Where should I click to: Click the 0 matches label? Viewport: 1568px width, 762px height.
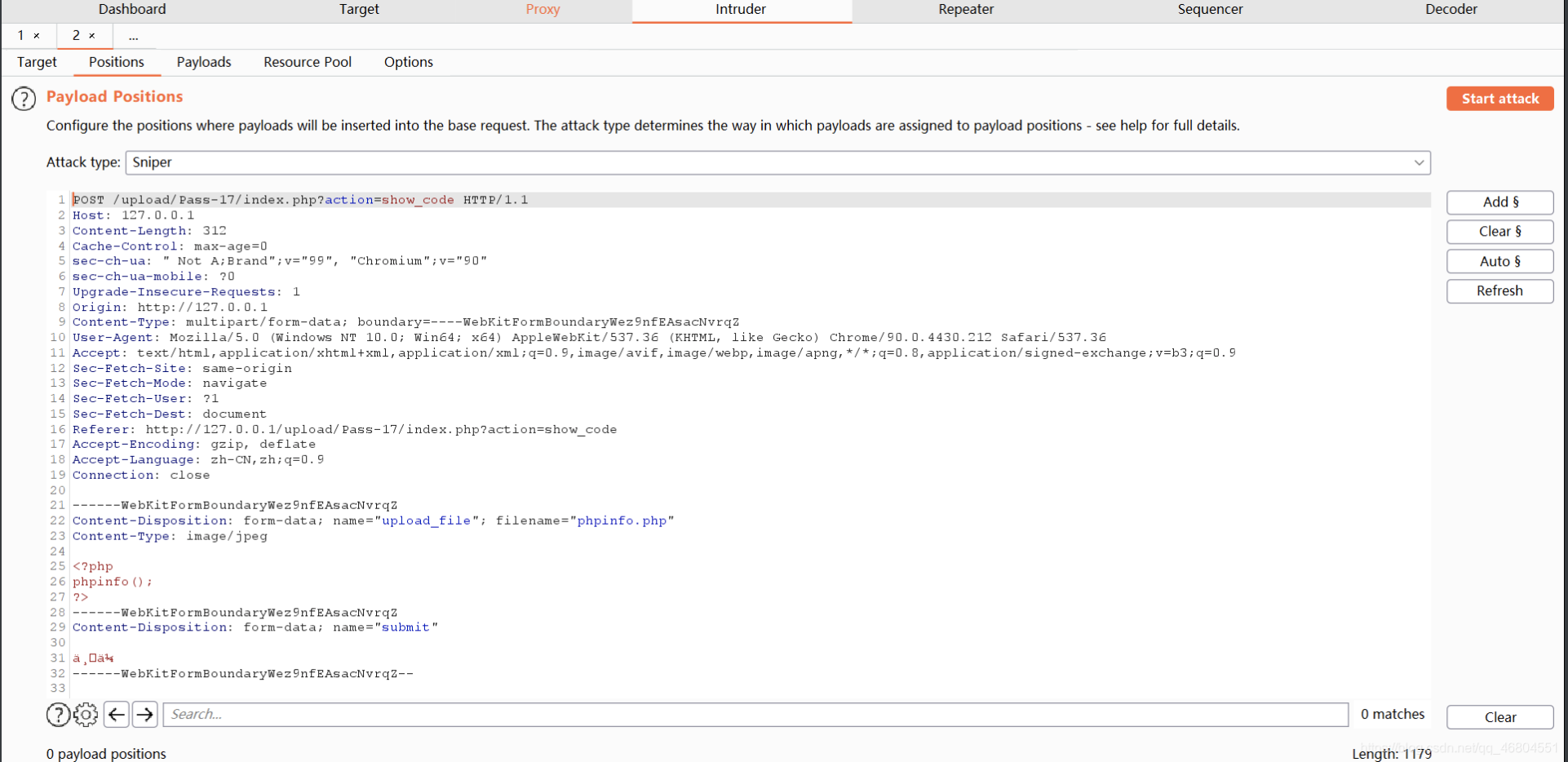[1393, 715]
